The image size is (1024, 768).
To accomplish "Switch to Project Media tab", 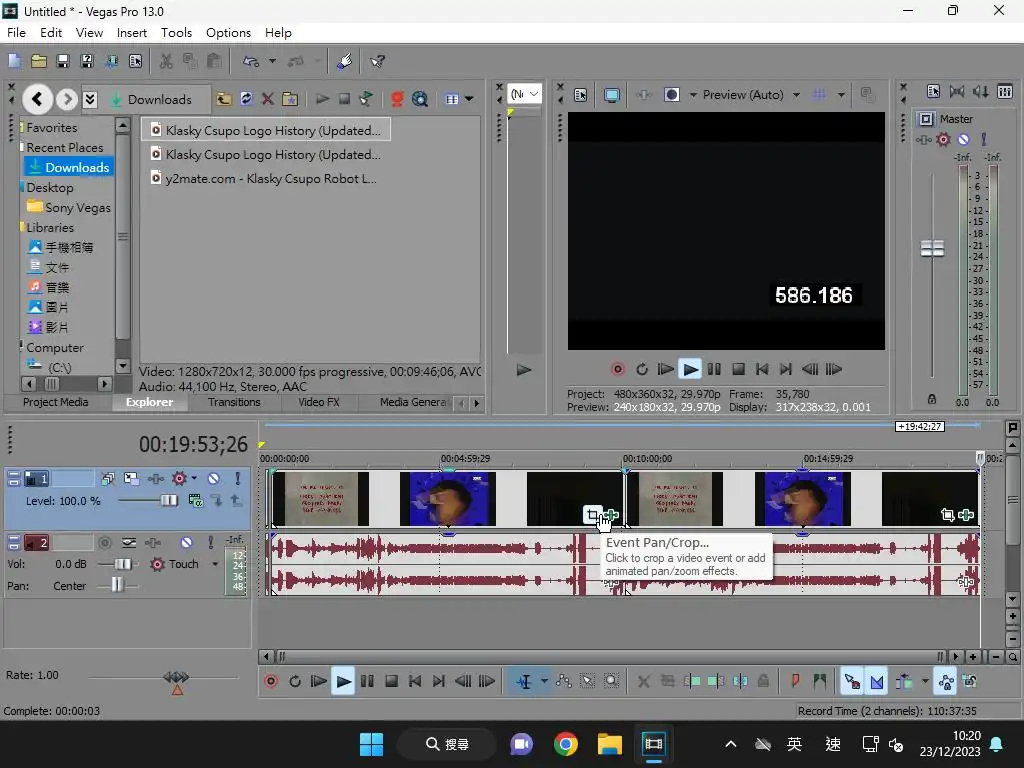I will click(56, 402).
